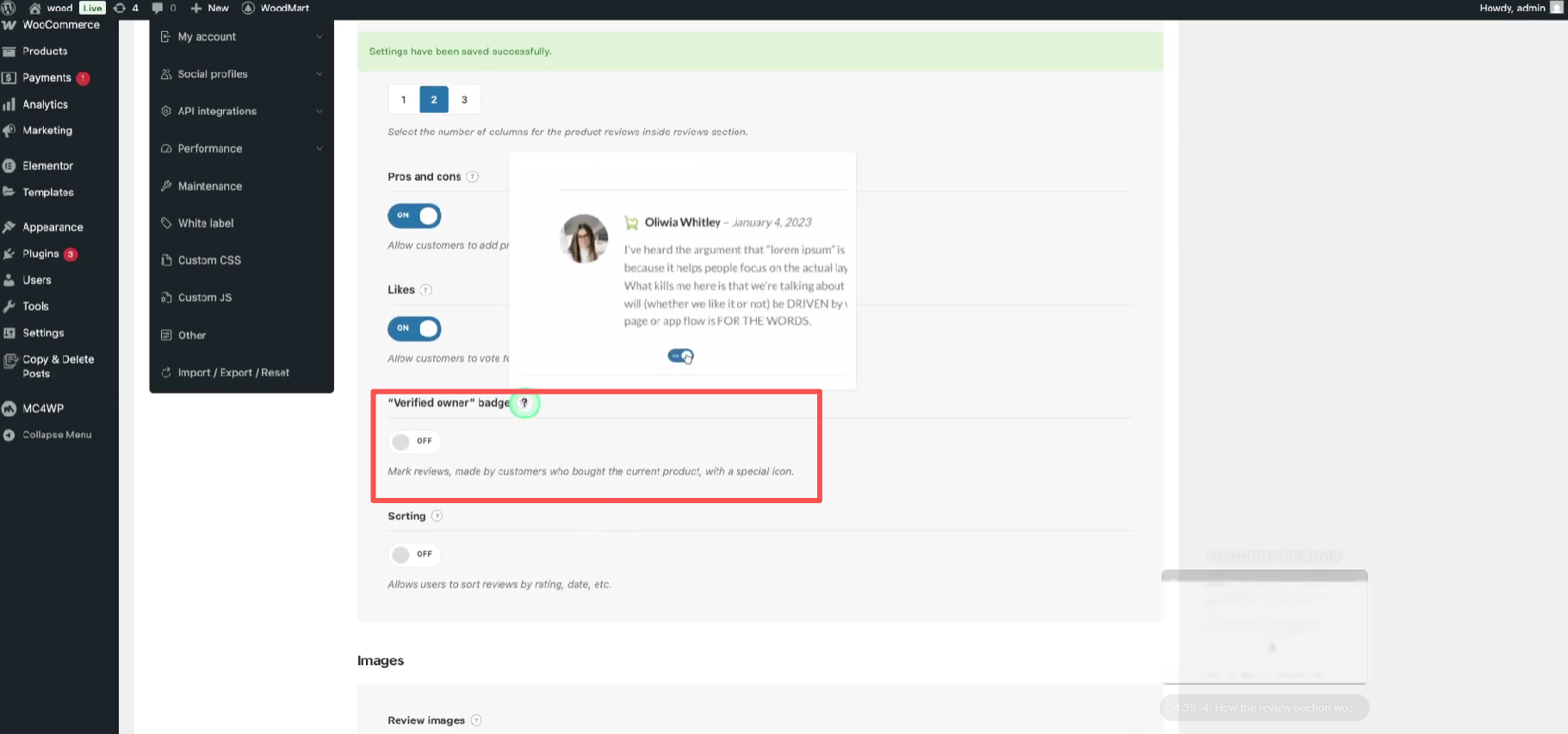Click the help icon beside Review images
Image resolution: width=1568 pixels, height=734 pixels.
[x=476, y=720]
